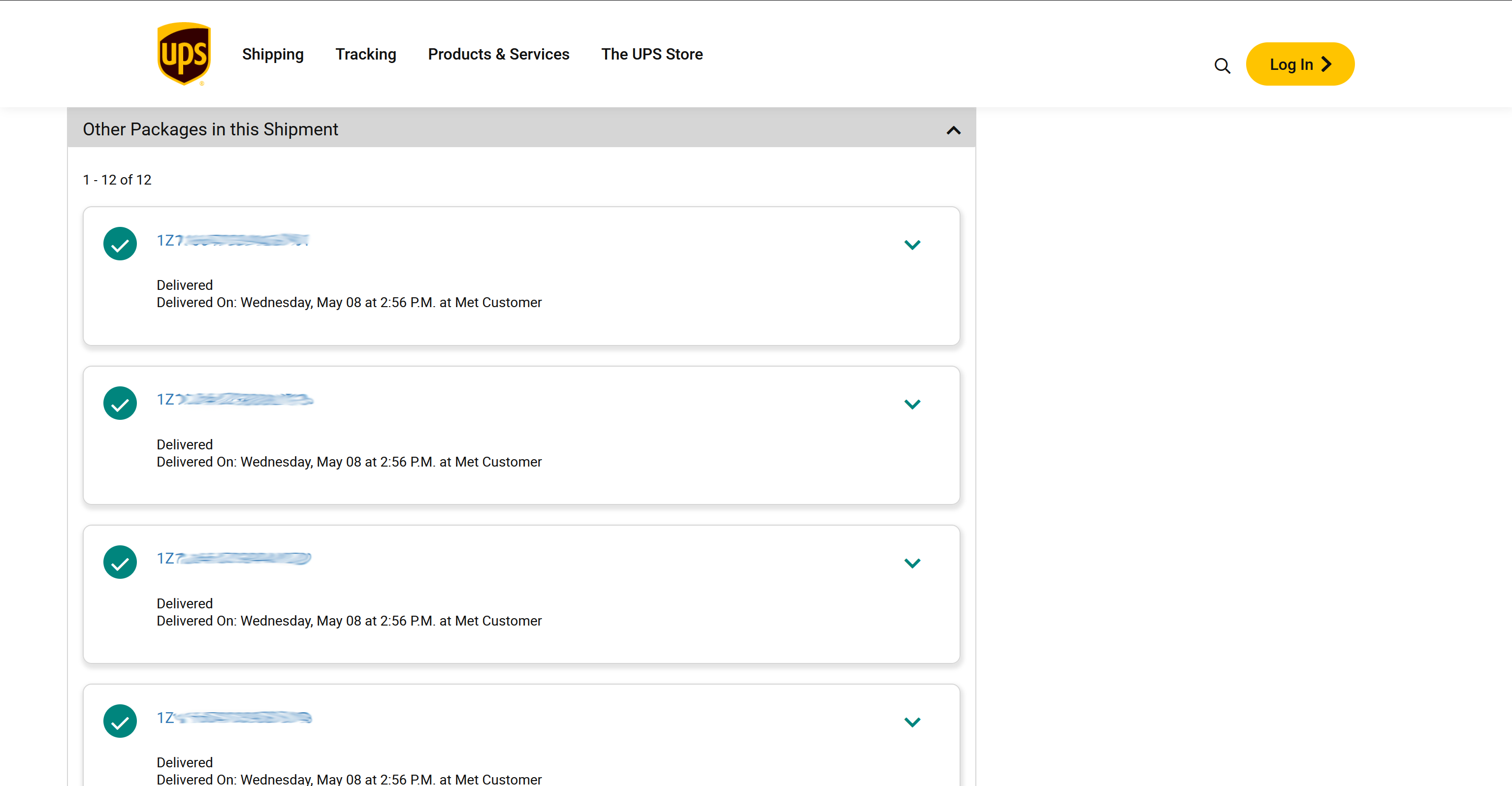Click third package green delivered checkmark
The image size is (1512, 786).
120,562
